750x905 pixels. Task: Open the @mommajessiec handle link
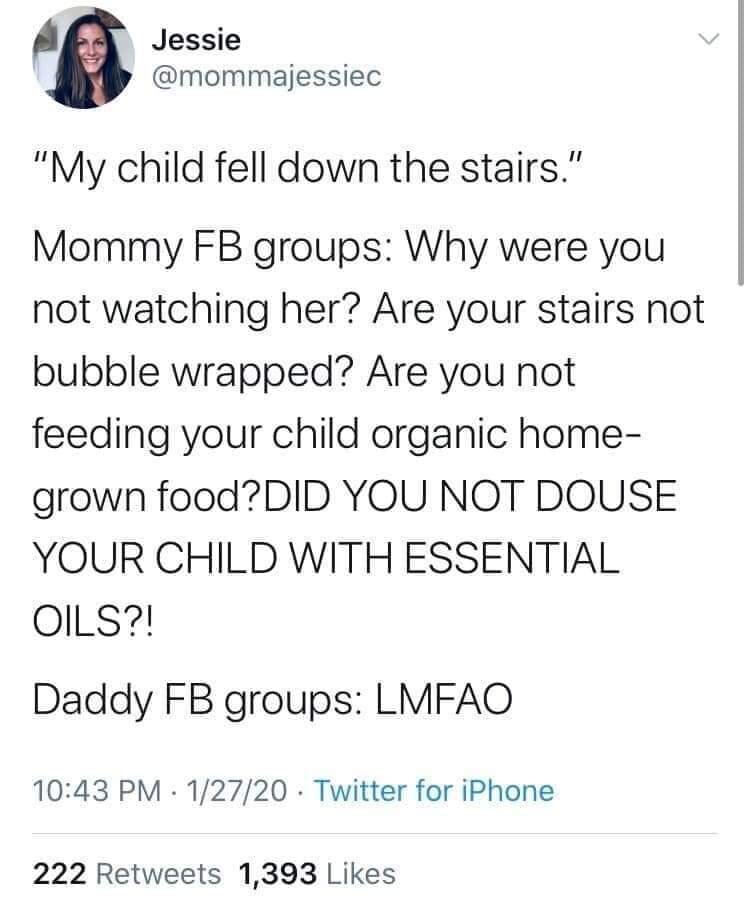point(266,76)
